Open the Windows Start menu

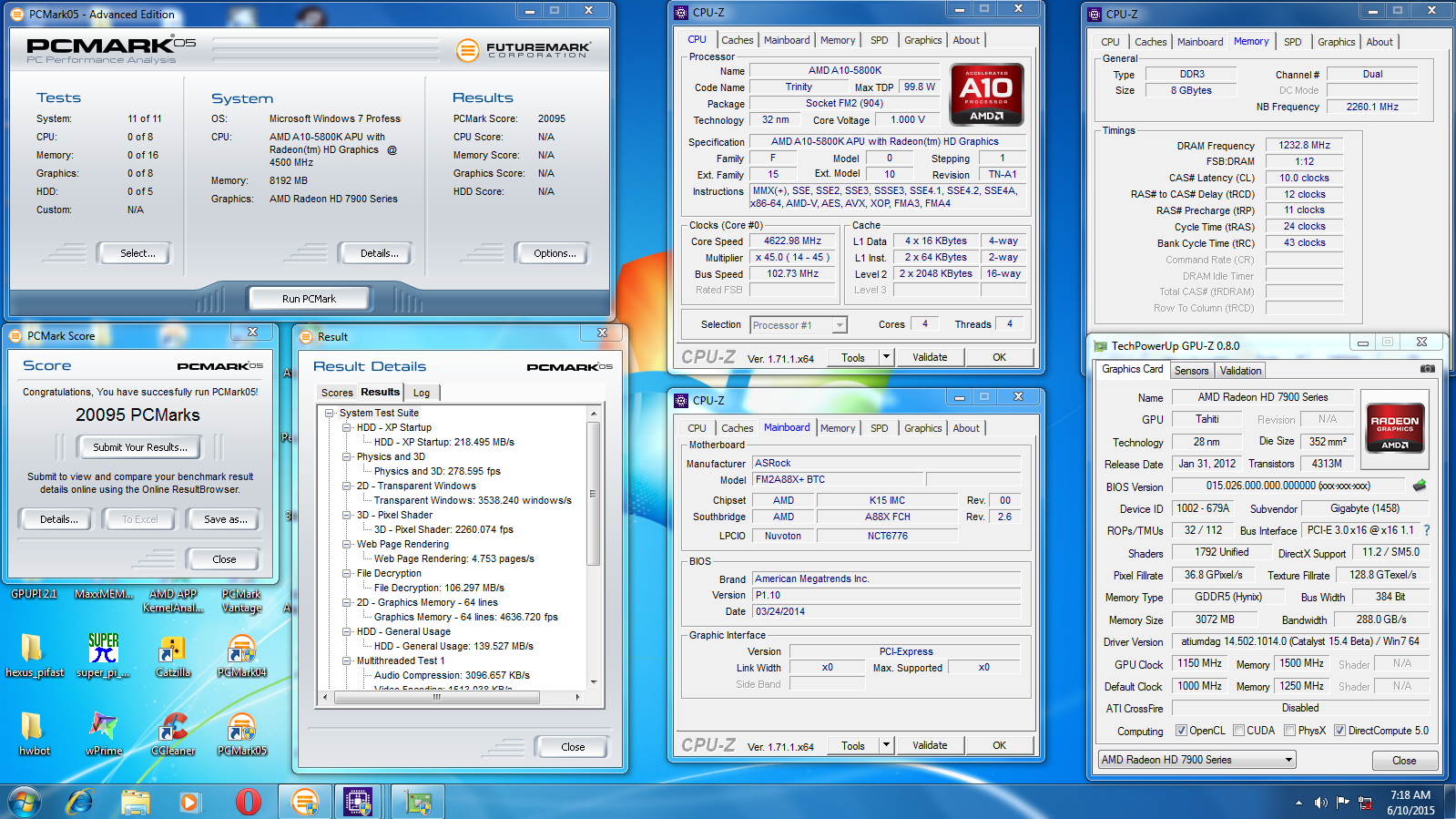click(x=25, y=802)
